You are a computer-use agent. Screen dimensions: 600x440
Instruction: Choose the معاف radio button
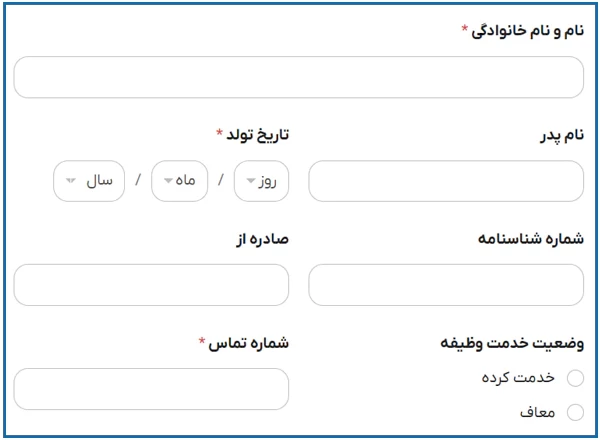coord(575,412)
